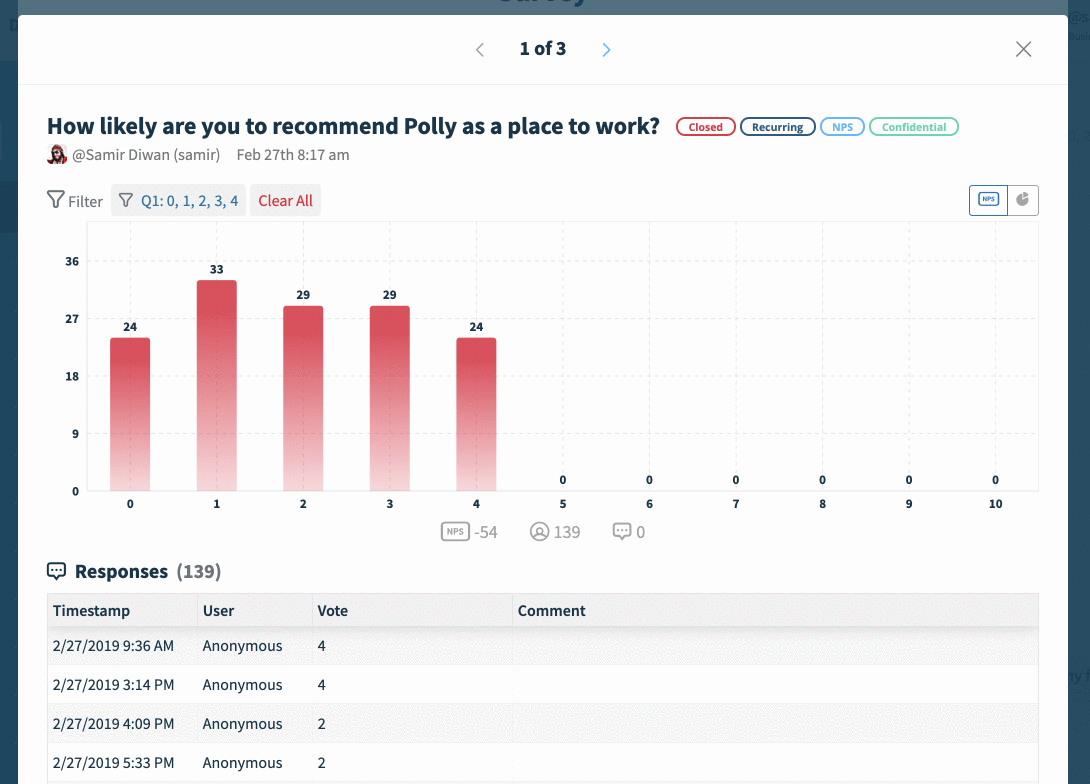Select the bar for score 4

(x=476, y=414)
